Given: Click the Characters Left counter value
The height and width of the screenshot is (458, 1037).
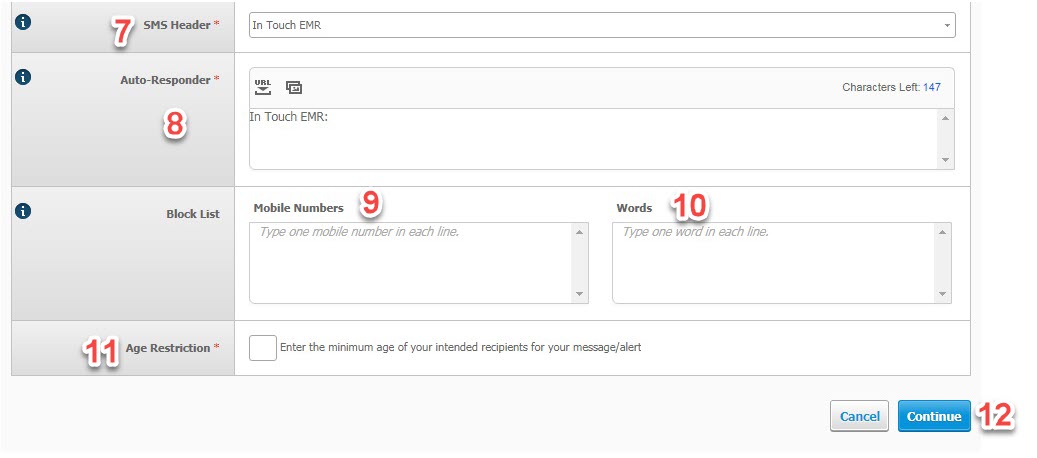Looking at the screenshot, I should [932, 87].
